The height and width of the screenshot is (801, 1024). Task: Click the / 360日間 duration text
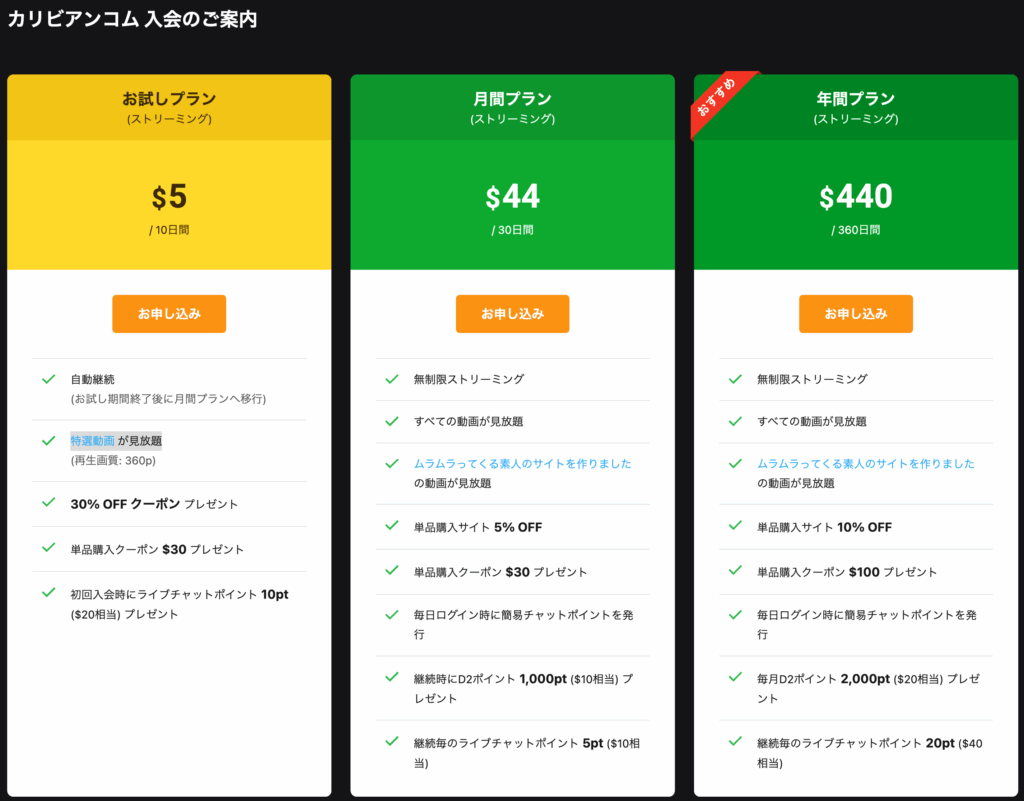(x=856, y=230)
